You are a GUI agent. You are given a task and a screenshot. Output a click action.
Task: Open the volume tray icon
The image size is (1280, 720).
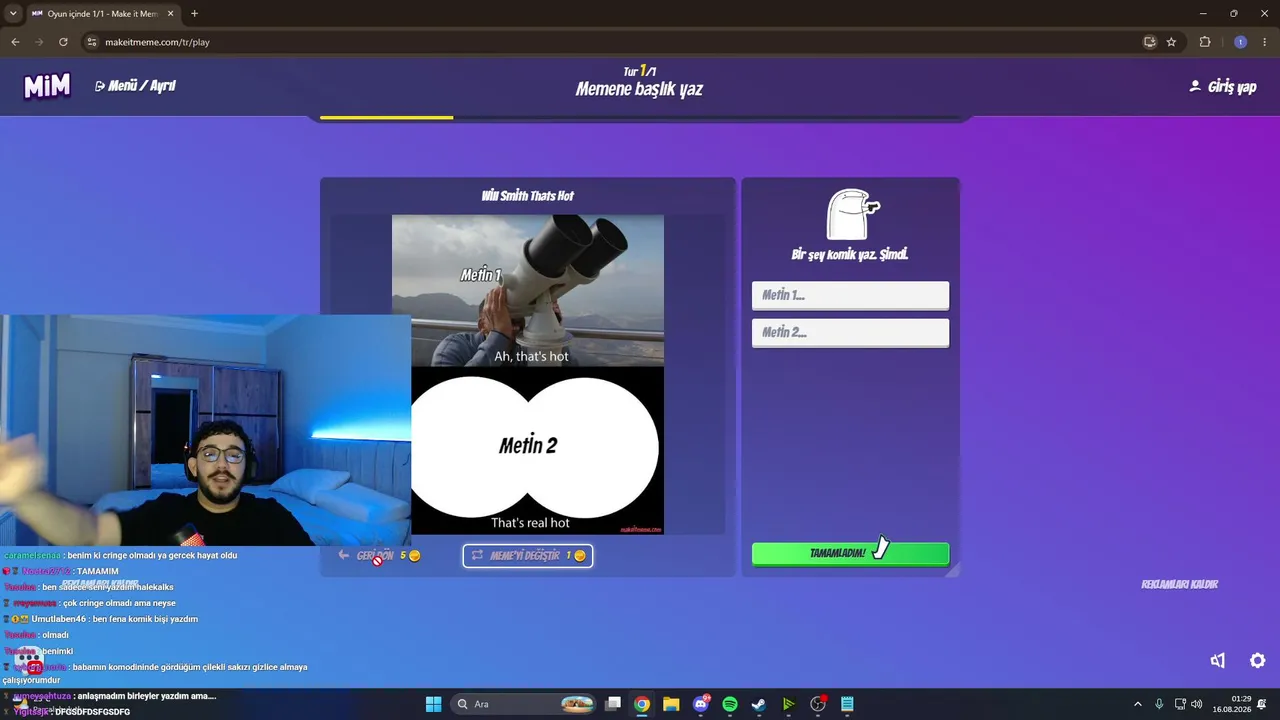tap(1197, 704)
